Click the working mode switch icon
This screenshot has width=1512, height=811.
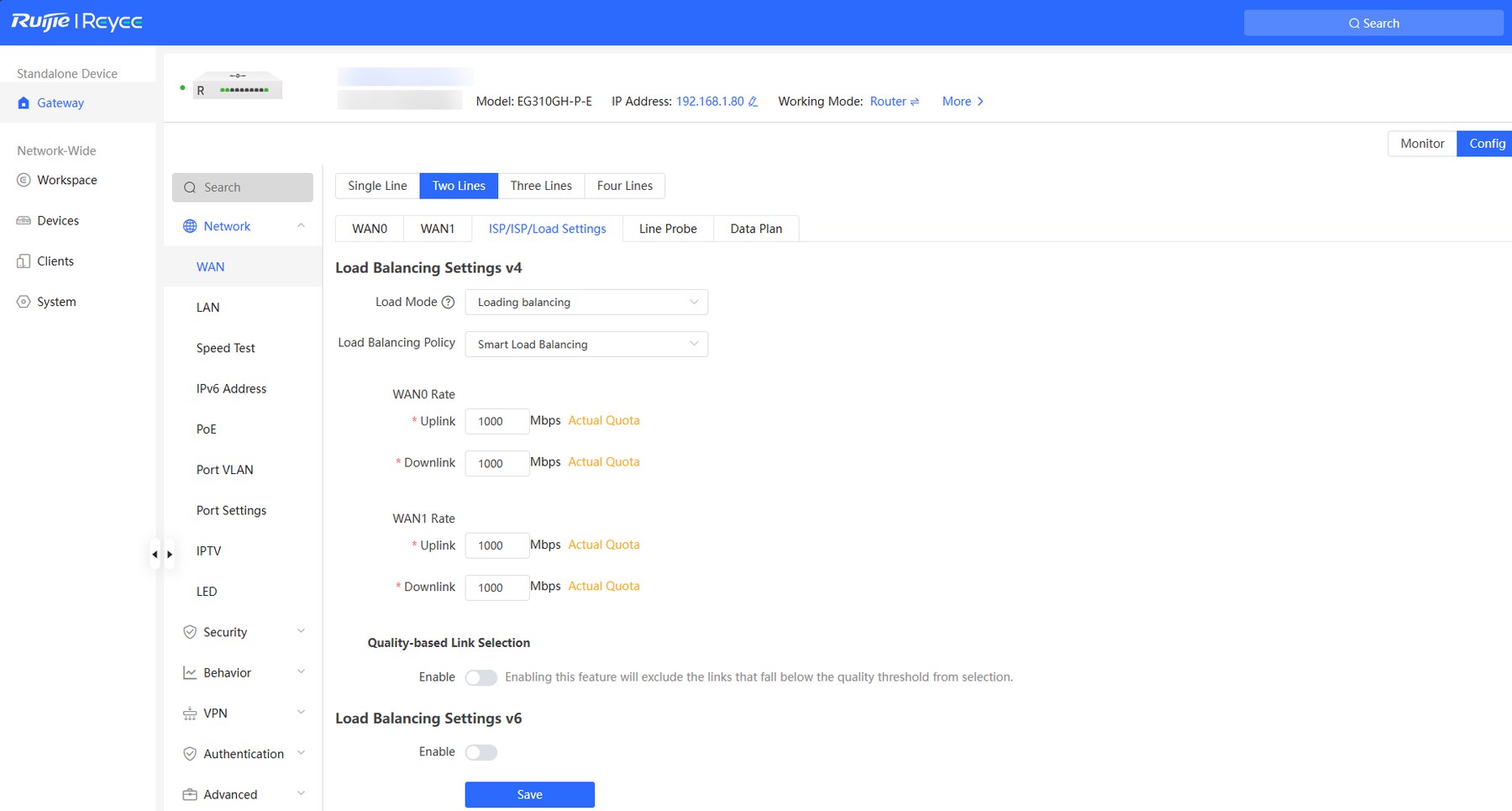[x=915, y=102]
